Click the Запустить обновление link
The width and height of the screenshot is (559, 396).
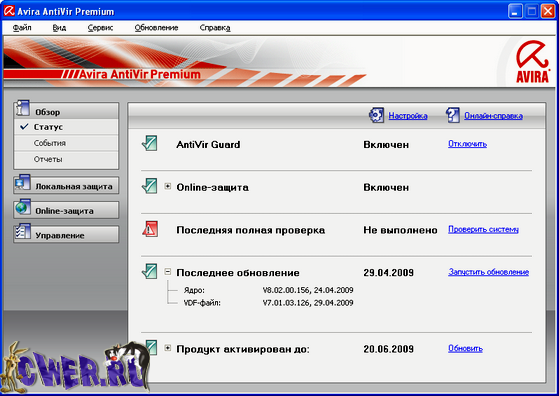(488, 272)
